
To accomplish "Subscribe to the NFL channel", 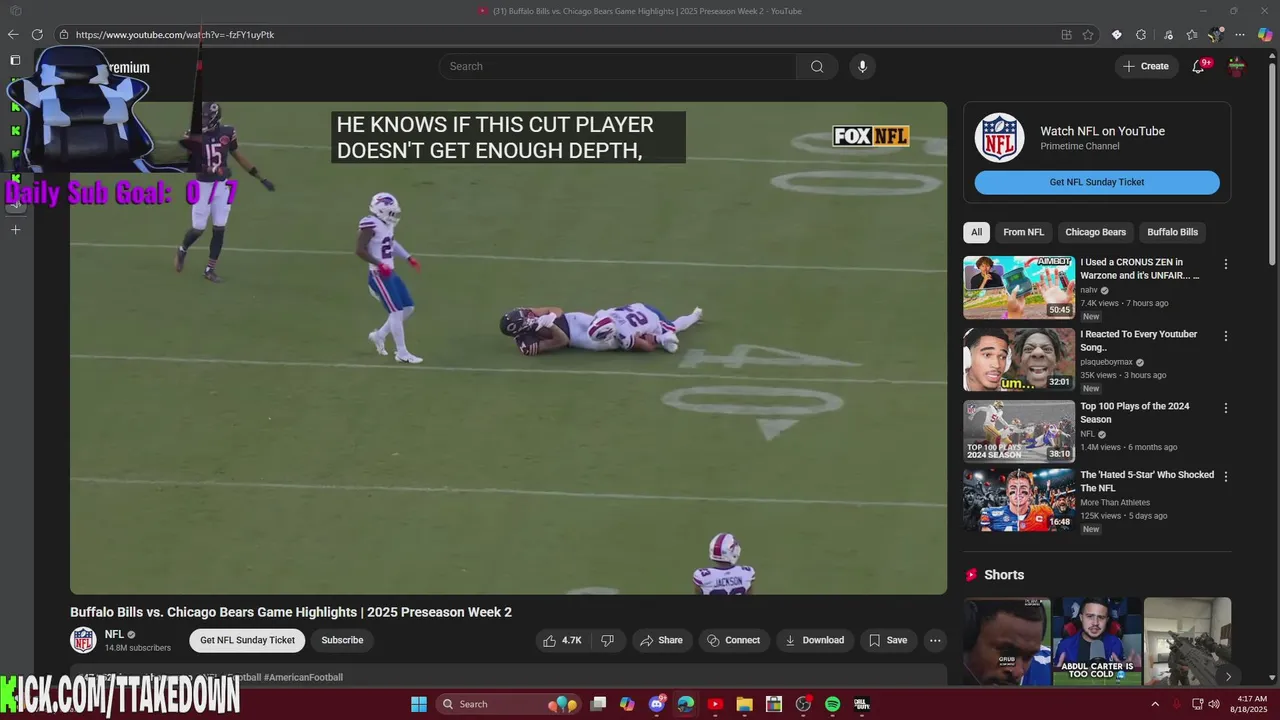I will point(342,640).
